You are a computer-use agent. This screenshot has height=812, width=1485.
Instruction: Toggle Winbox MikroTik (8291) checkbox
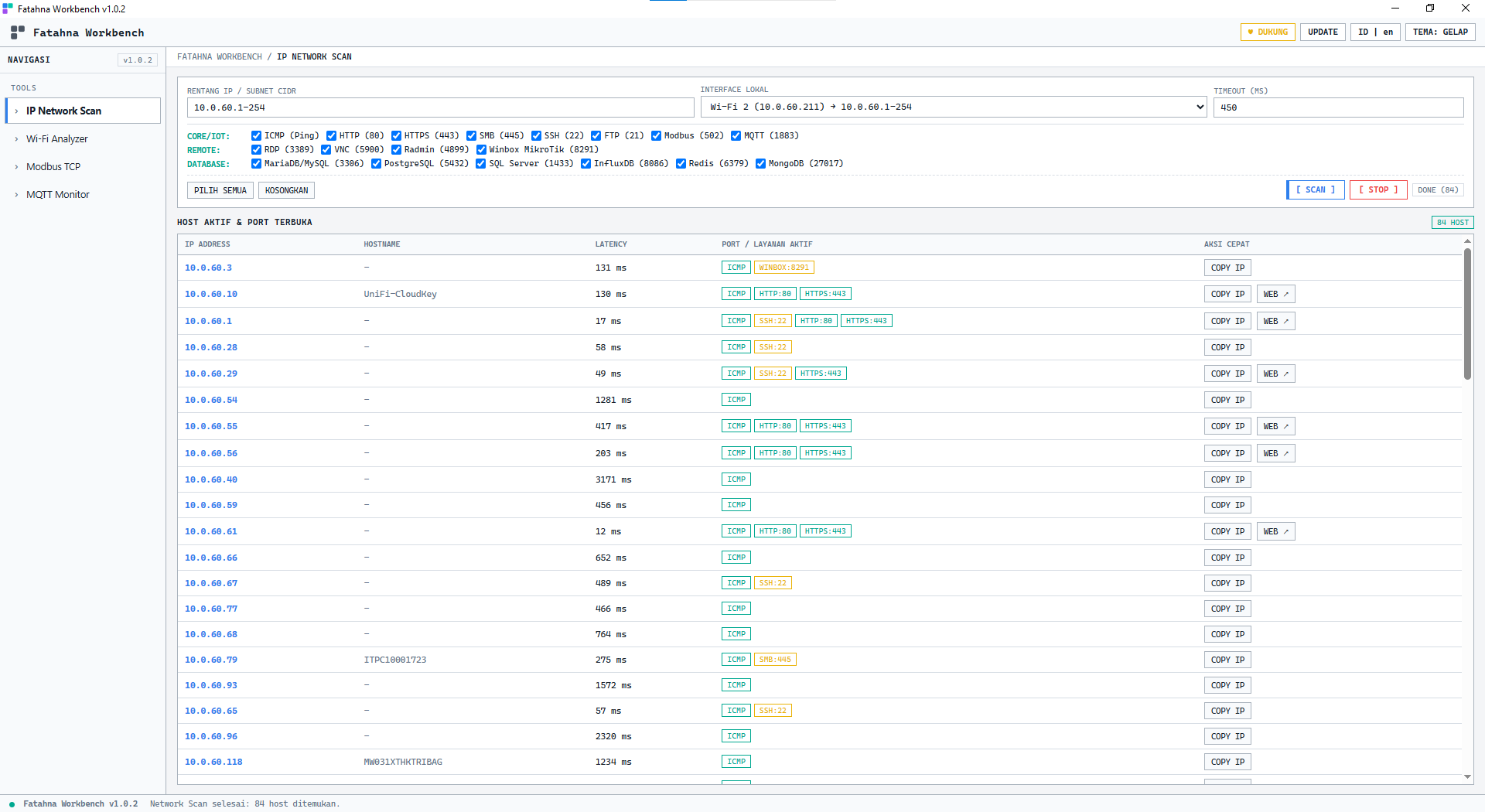481,149
